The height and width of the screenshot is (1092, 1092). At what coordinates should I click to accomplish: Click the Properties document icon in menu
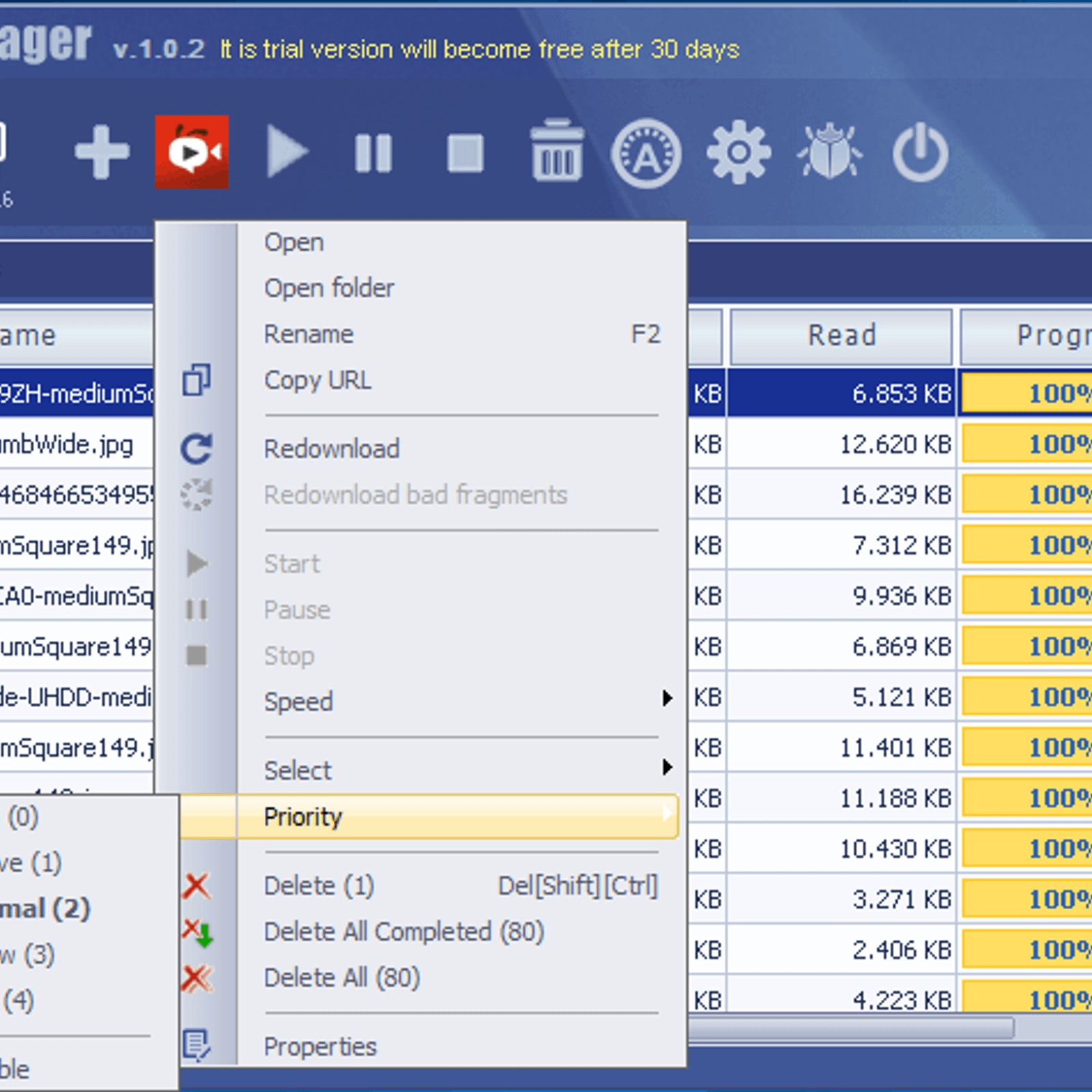[197, 1045]
